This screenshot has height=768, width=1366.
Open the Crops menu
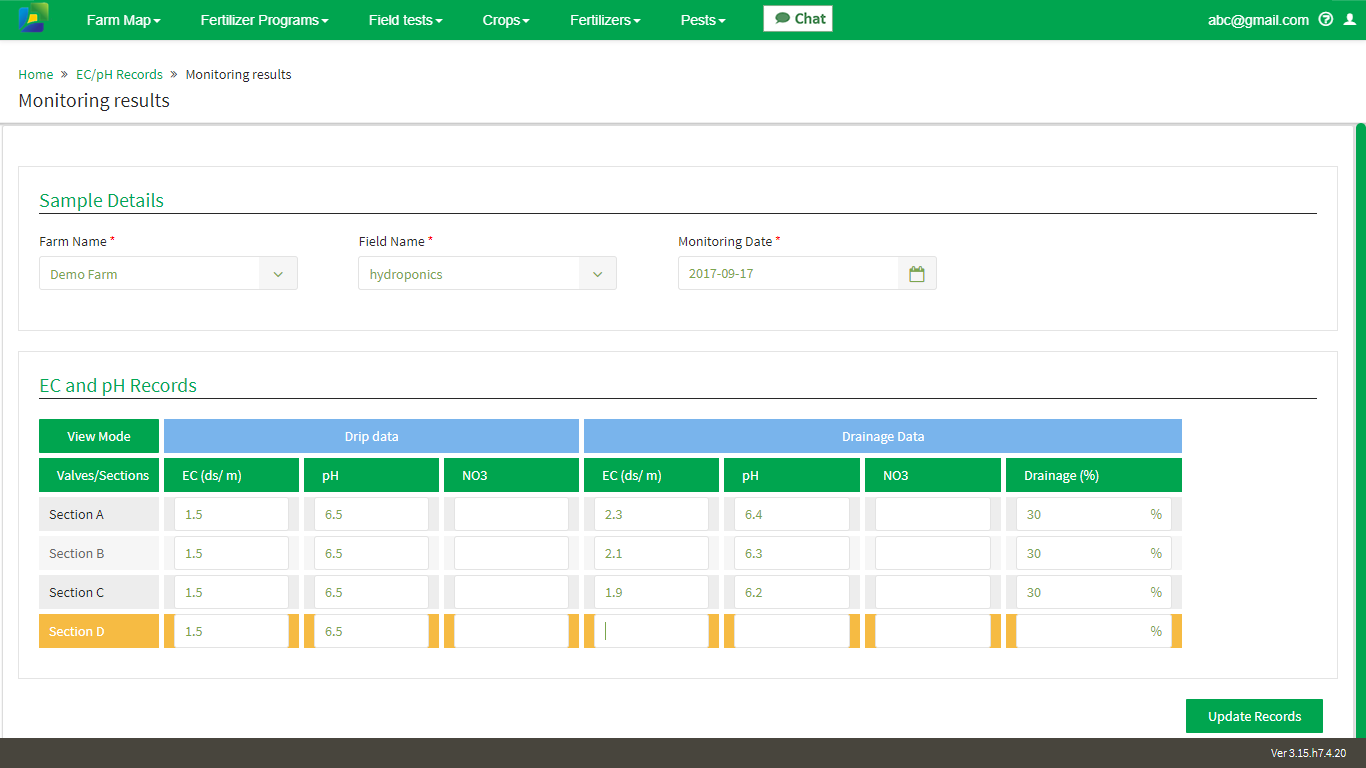(506, 20)
